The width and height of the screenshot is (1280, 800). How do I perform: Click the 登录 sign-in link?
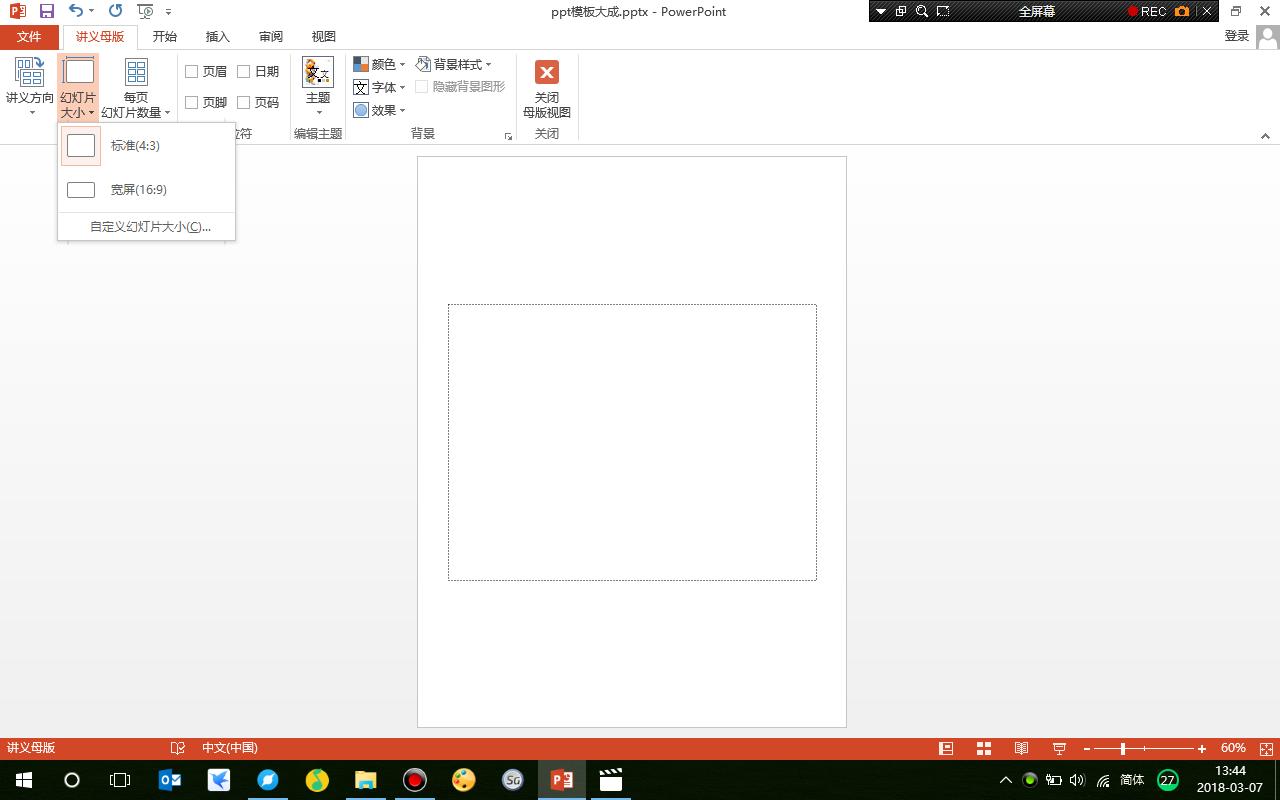click(1236, 34)
